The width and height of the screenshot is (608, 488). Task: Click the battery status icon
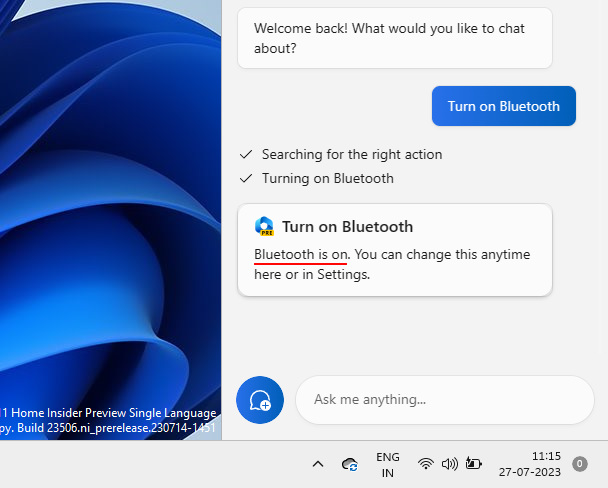tap(473, 464)
